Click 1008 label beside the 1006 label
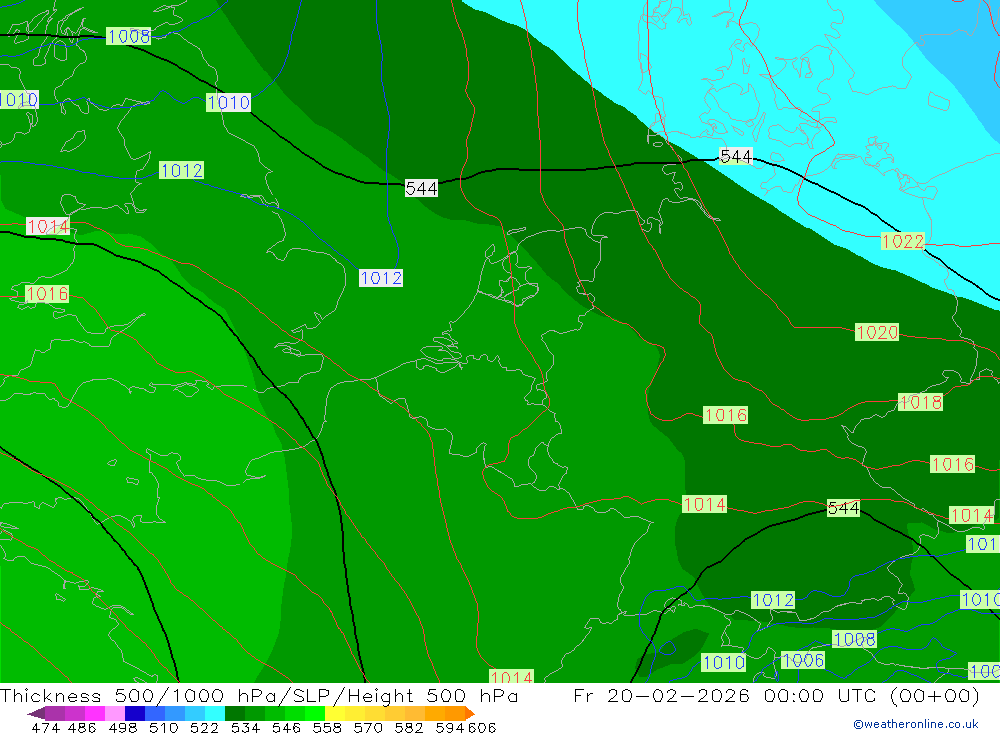Screen dimensions: 1000x733 tap(855, 639)
